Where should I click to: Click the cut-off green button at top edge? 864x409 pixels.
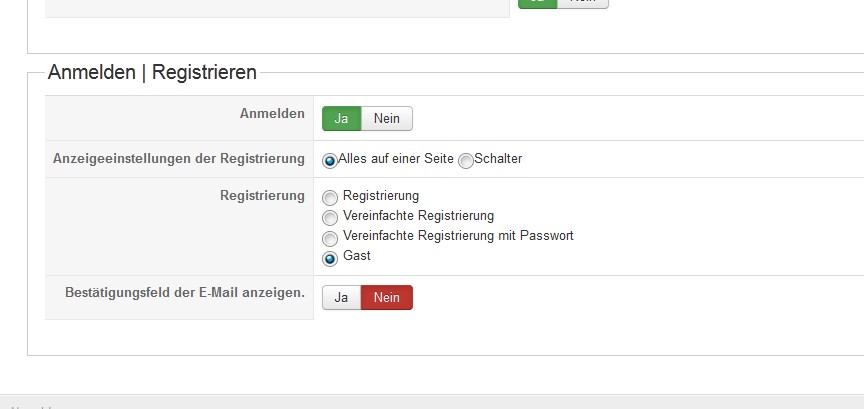(538, 3)
